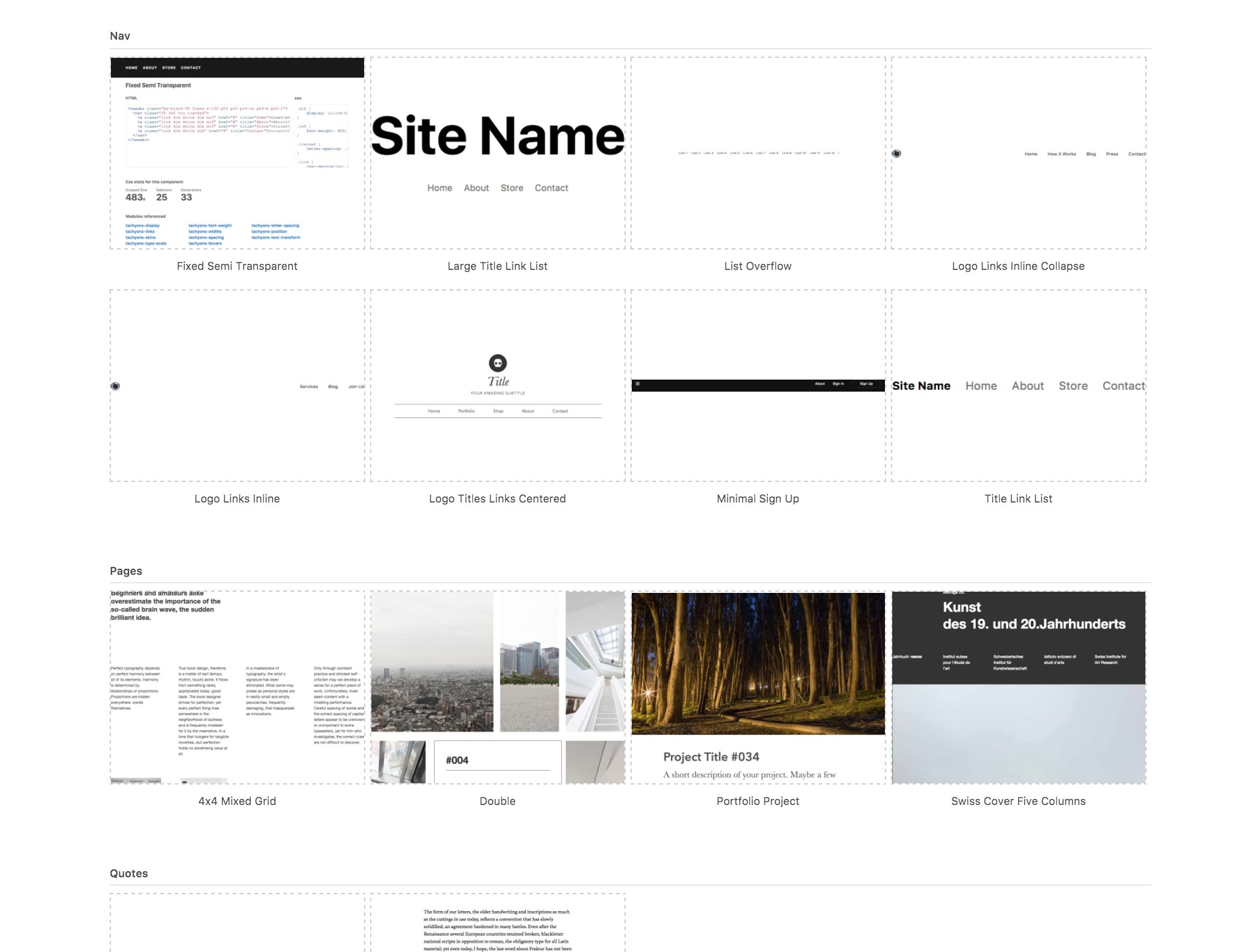Go to 'Large Title Link List' component
1237x952 pixels.
pyautogui.click(x=497, y=266)
